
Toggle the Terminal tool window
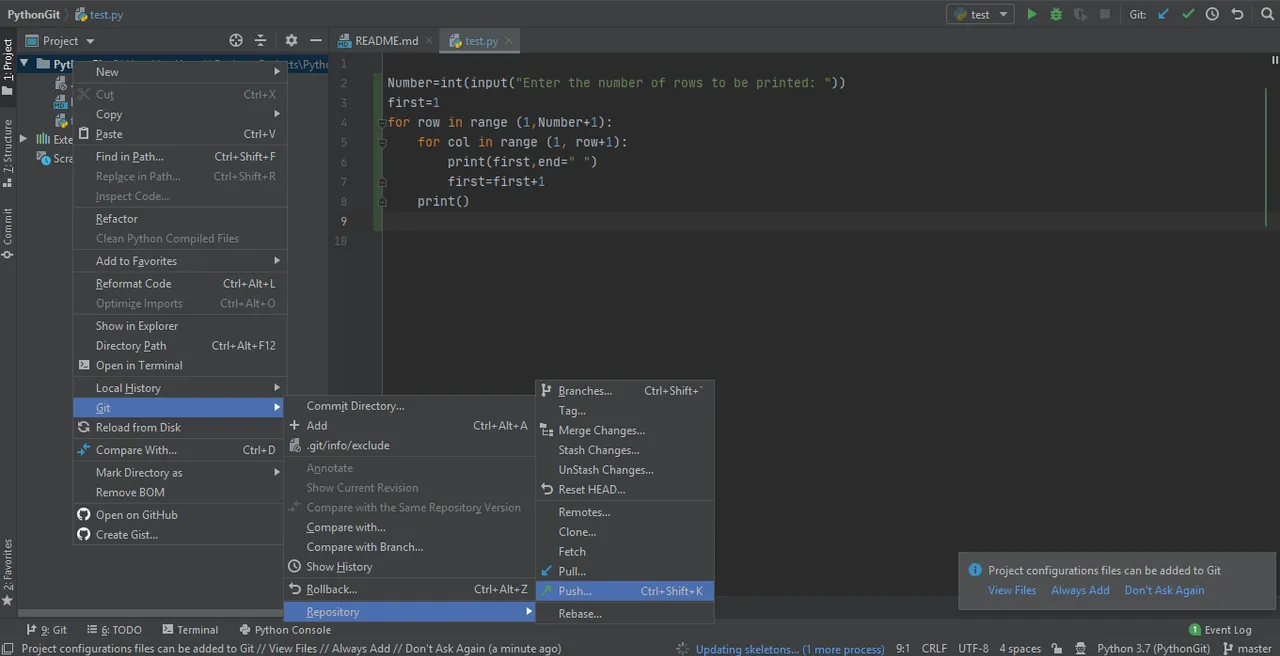(x=188, y=630)
